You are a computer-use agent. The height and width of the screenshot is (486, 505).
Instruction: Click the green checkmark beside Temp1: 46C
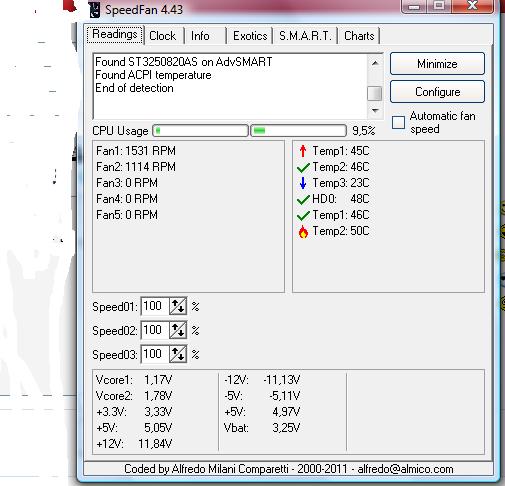click(303, 215)
